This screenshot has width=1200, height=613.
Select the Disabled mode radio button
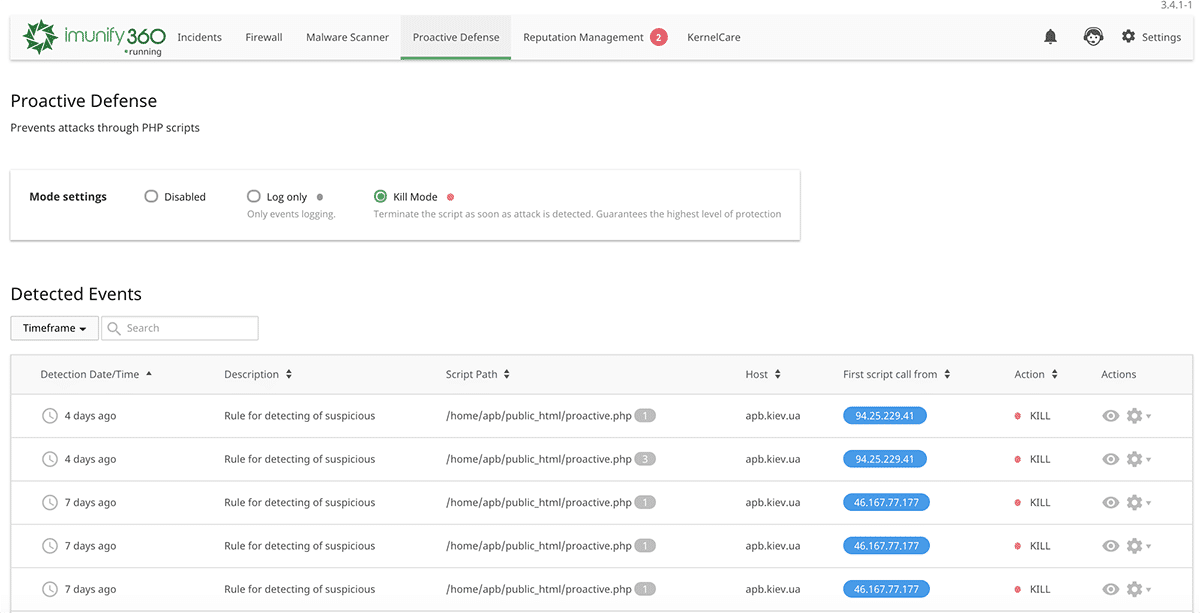151,196
